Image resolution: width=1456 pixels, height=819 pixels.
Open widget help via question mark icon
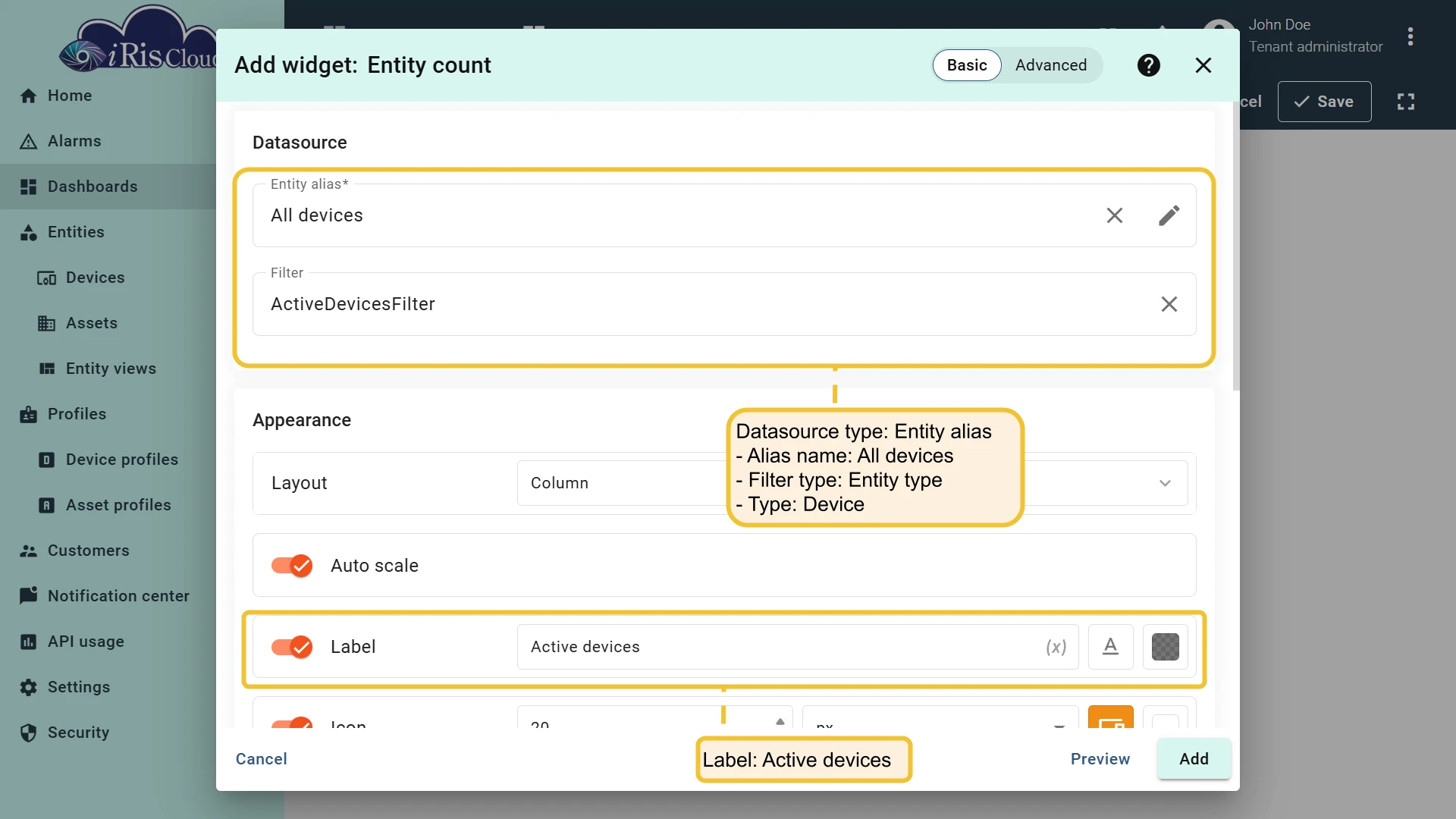click(1149, 65)
